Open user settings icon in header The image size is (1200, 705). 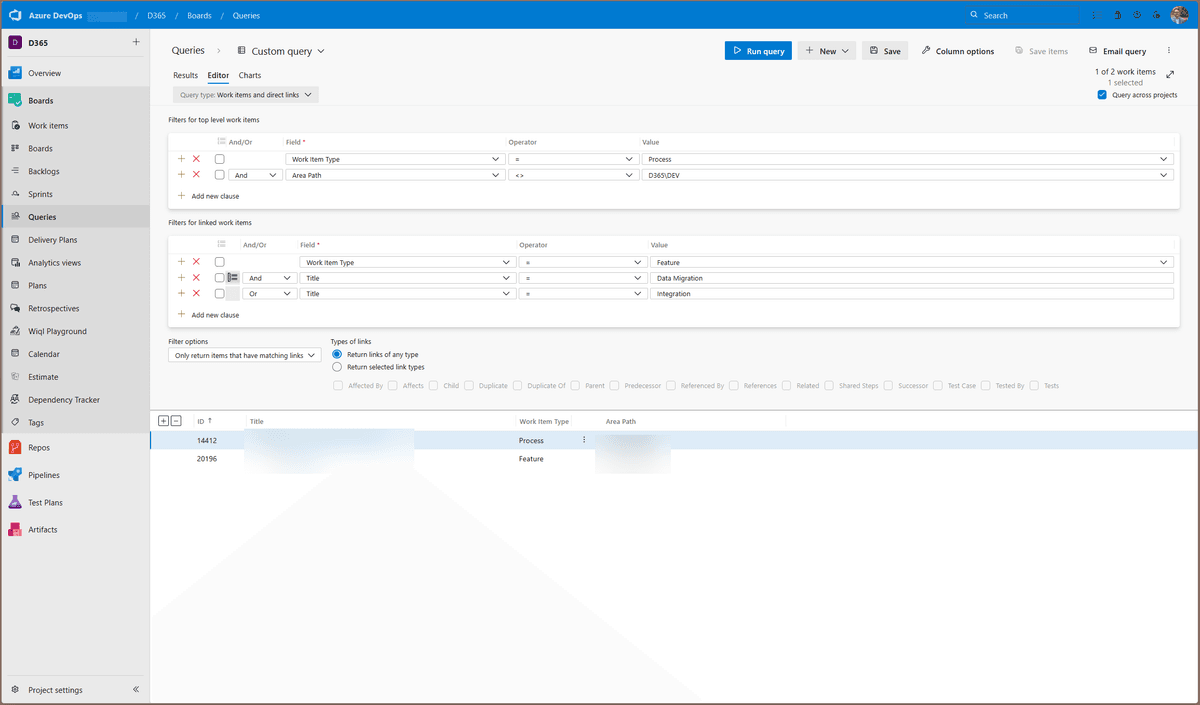tap(1156, 15)
